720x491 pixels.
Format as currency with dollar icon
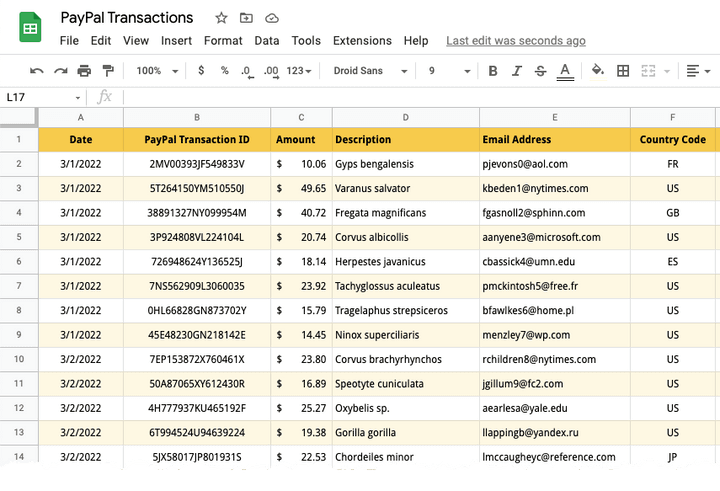pos(201,70)
